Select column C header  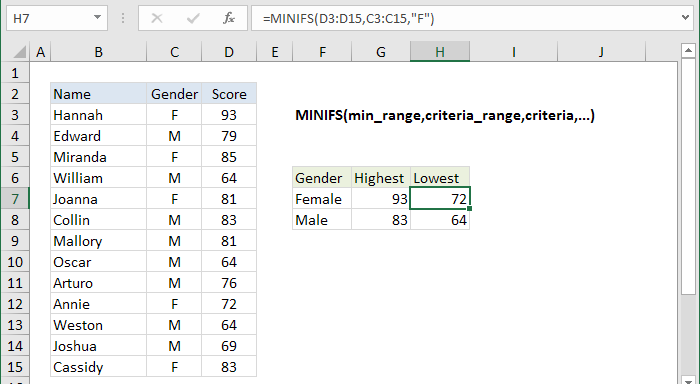coord(174,52)
